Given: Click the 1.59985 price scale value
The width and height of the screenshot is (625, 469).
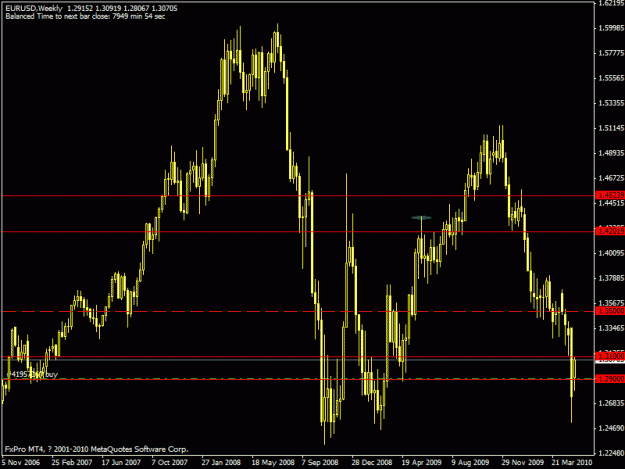Looking at the screenshot, I should click(611, 28).
